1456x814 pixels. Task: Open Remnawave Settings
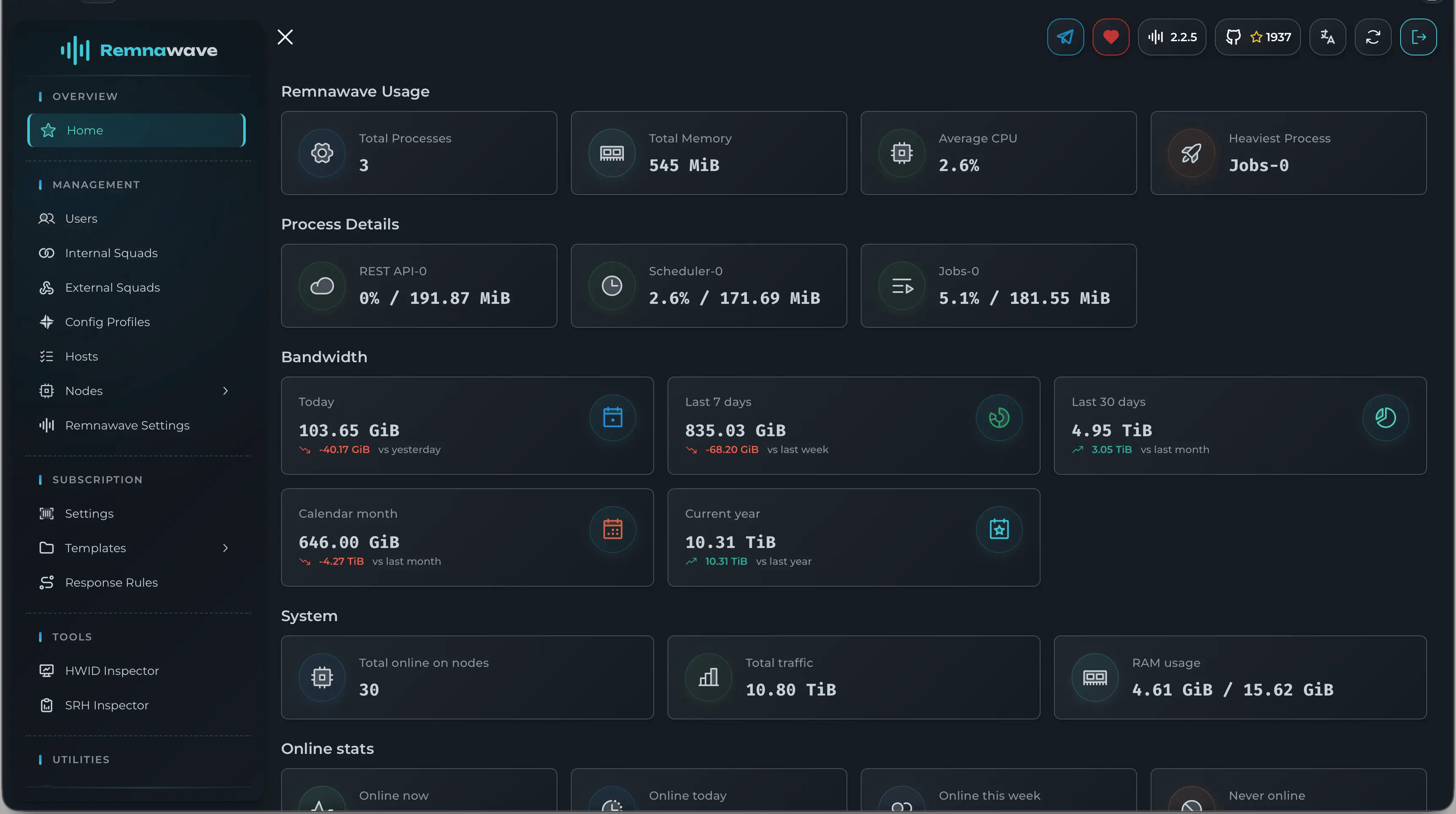[137, 426]
